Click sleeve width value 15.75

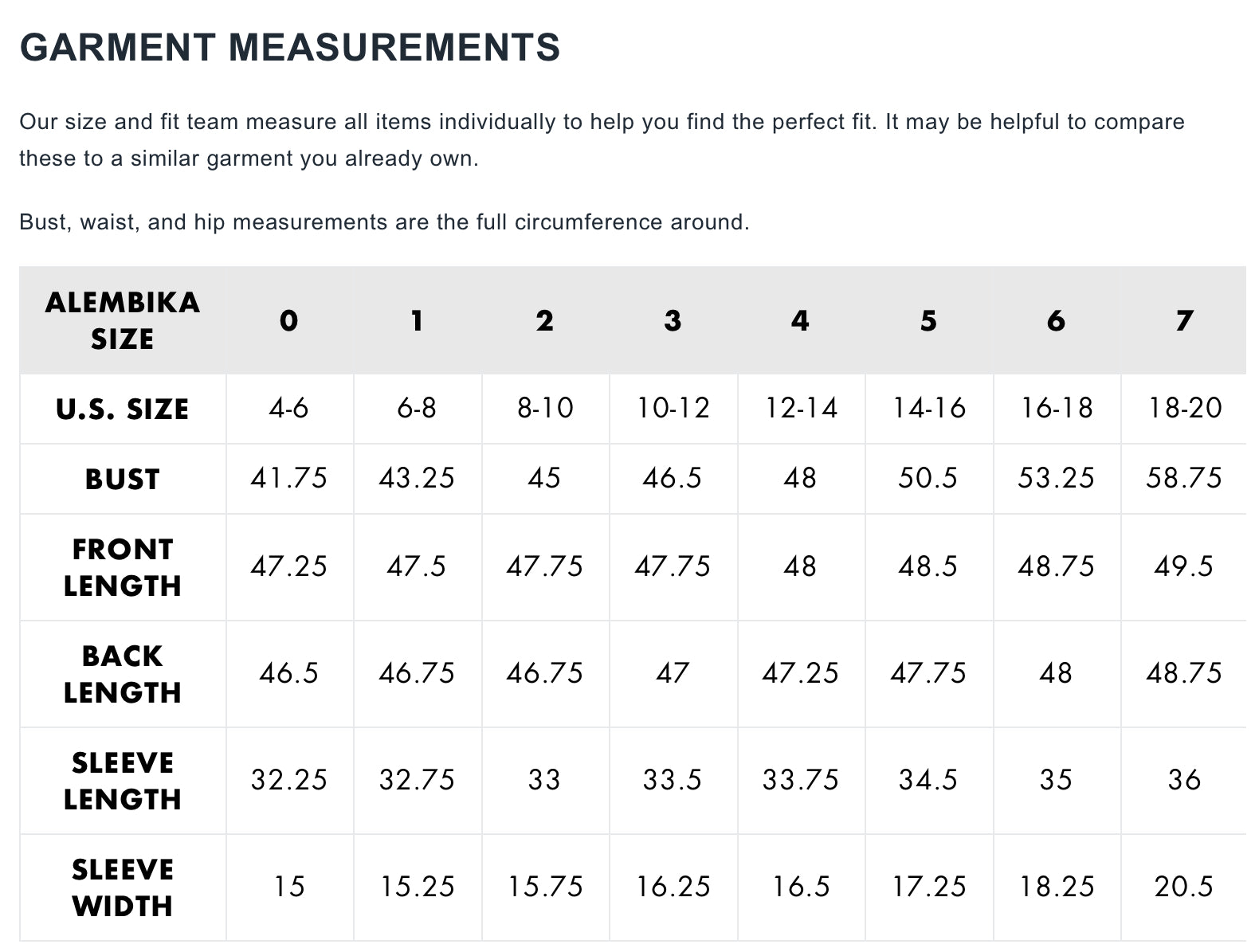[x=545, y=886]
